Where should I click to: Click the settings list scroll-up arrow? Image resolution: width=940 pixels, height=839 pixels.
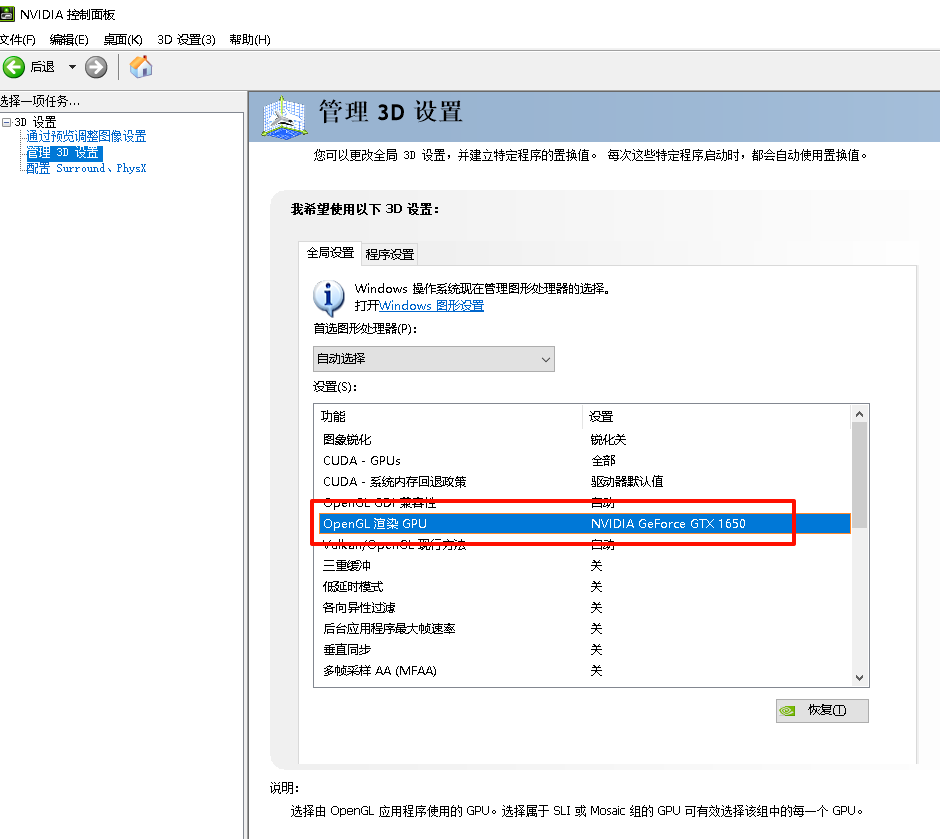[859, 414]
